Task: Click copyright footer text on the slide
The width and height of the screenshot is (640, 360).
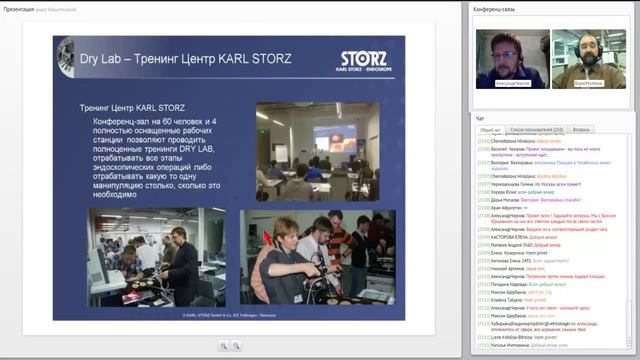Action: (x=229, y=315)
